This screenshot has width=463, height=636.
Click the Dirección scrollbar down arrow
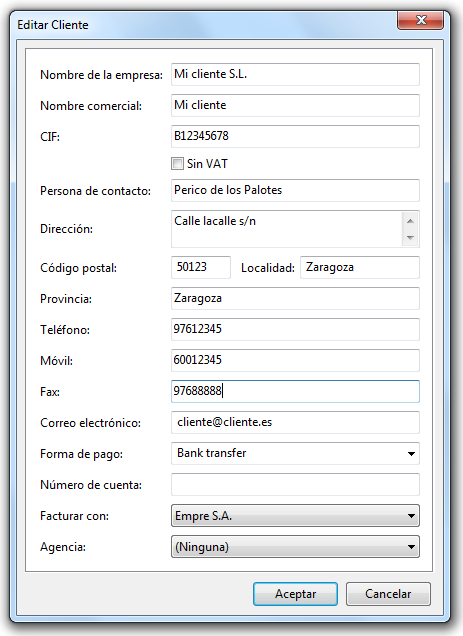click(x=410, y=237)
